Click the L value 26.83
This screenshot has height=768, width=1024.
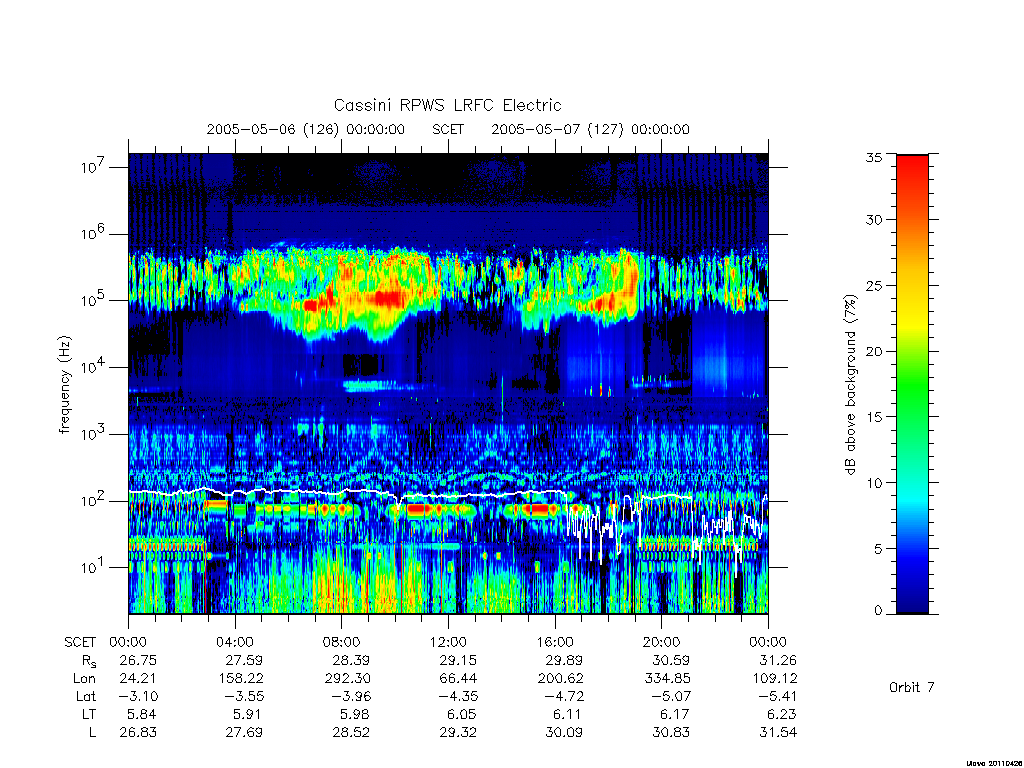[138, 733]
